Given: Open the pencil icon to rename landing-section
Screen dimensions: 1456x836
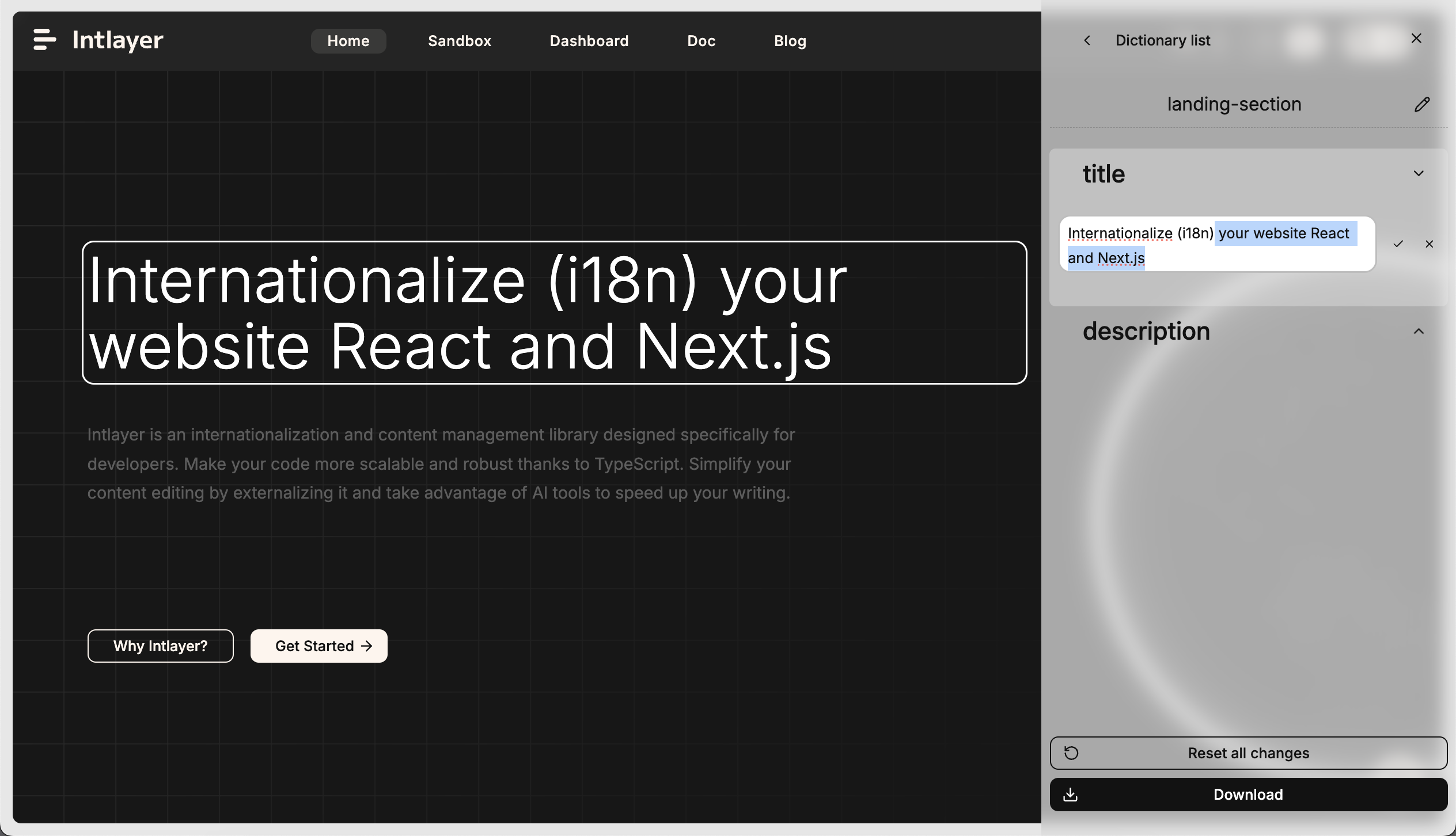Looking at the screenshot, I should (1423, 104).
